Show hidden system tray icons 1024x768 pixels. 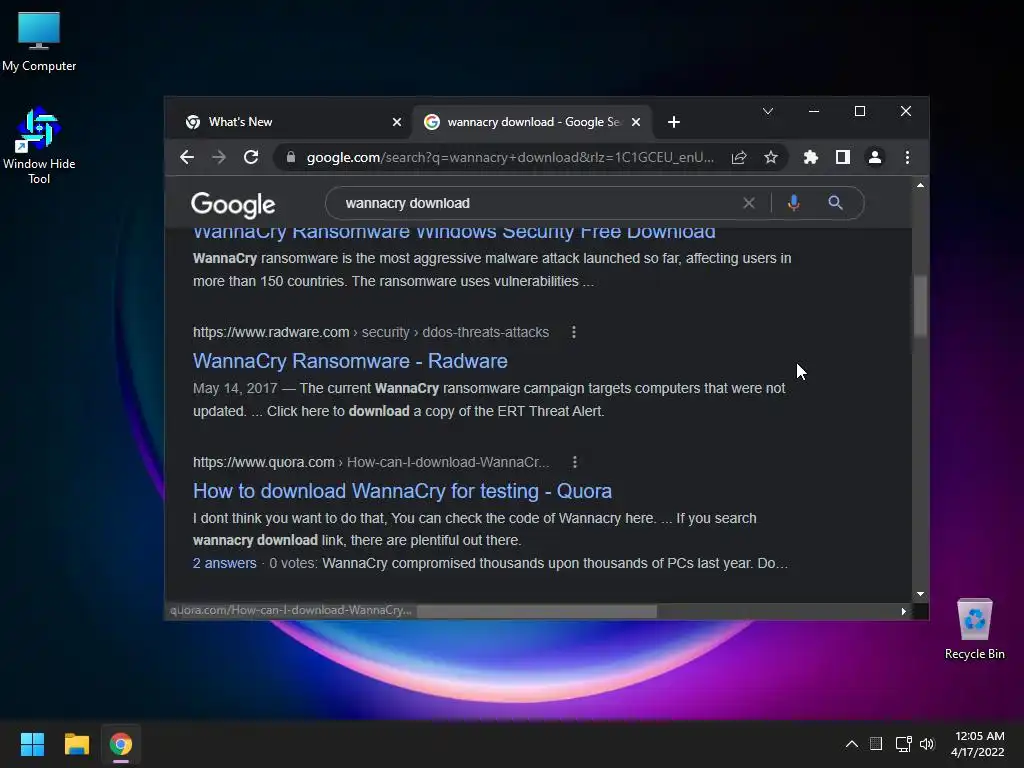click(x=852, y=744)
